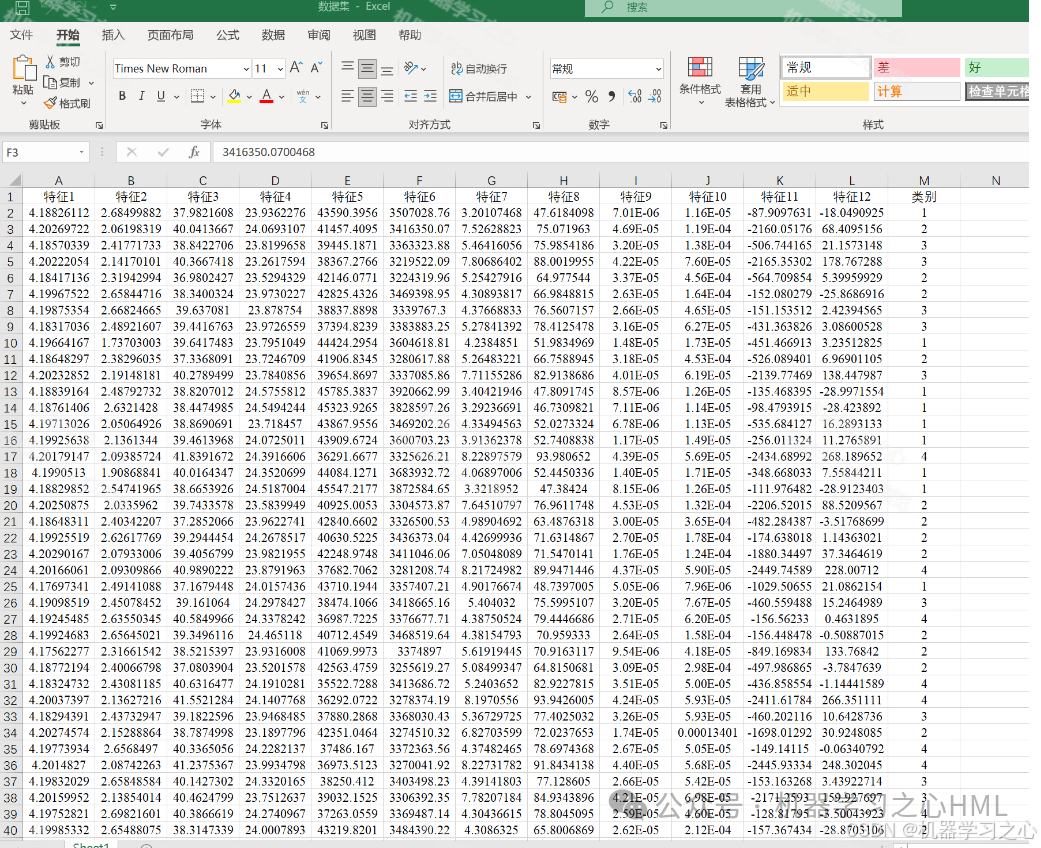This screenshot has width=1041, height=848.
Task: Toggle Wrap Text (自动换行)
Action: (479, 68)
